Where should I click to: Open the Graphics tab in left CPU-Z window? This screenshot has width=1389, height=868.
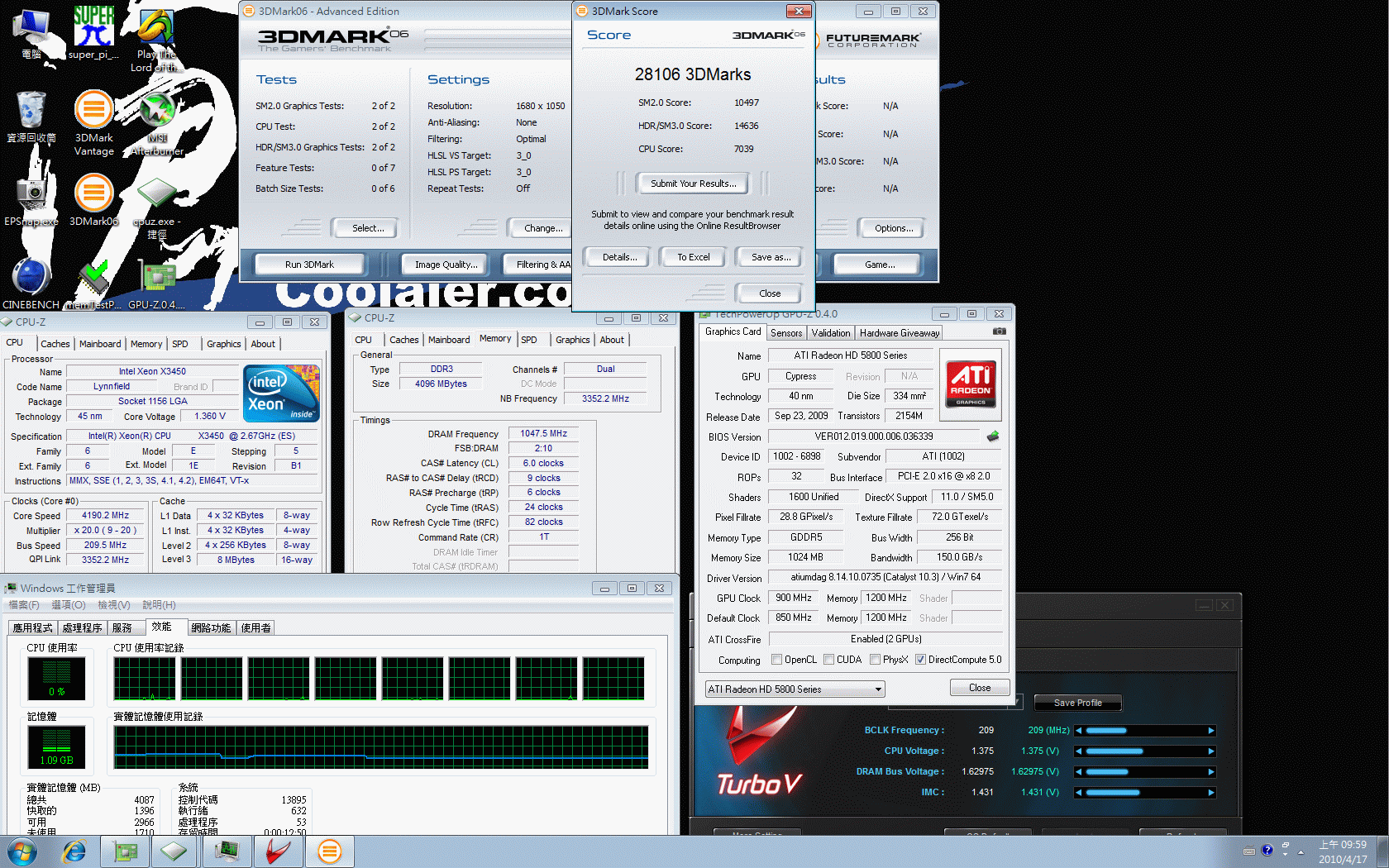(224, 344)
